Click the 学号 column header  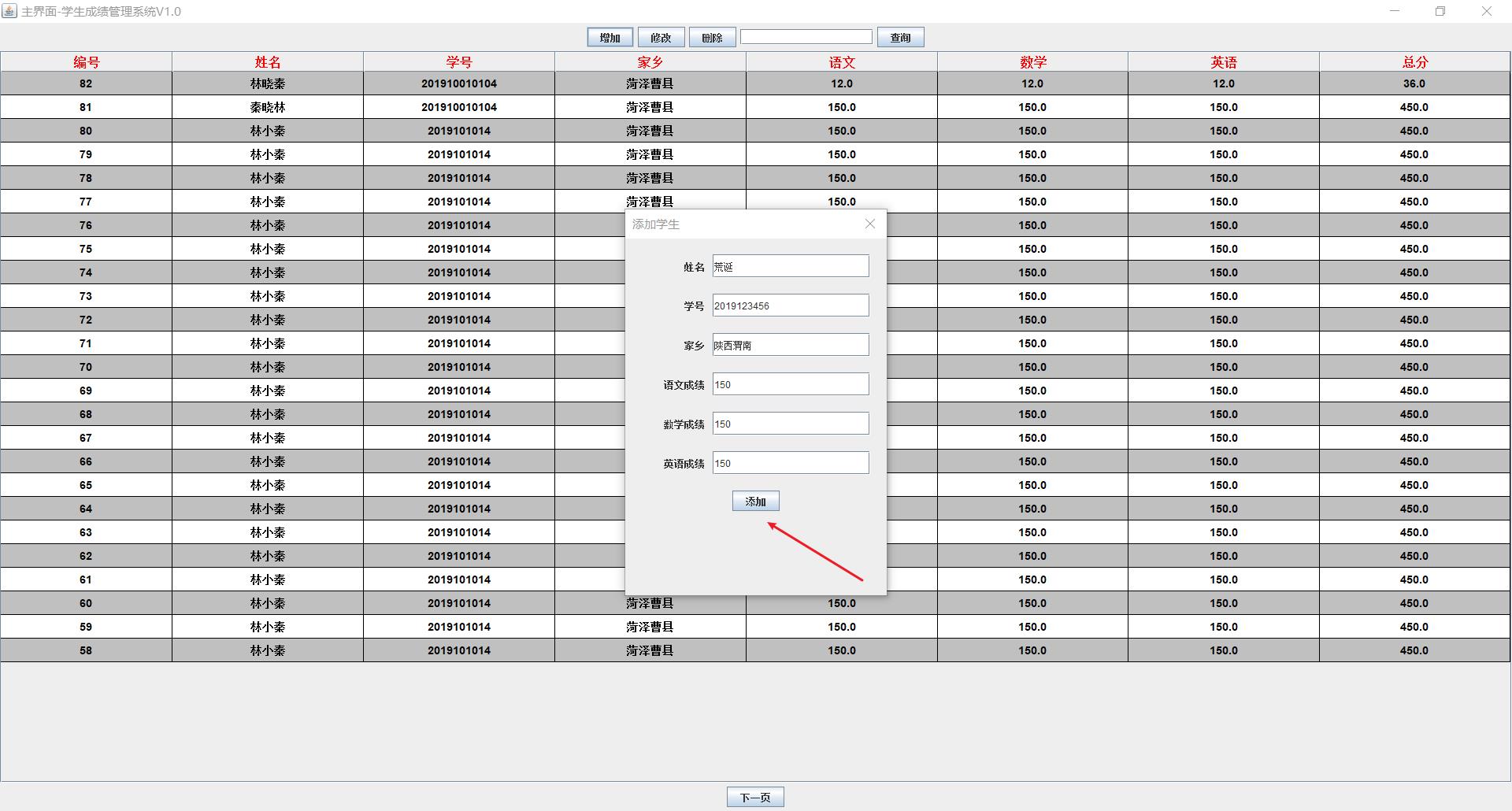(459, 62)
